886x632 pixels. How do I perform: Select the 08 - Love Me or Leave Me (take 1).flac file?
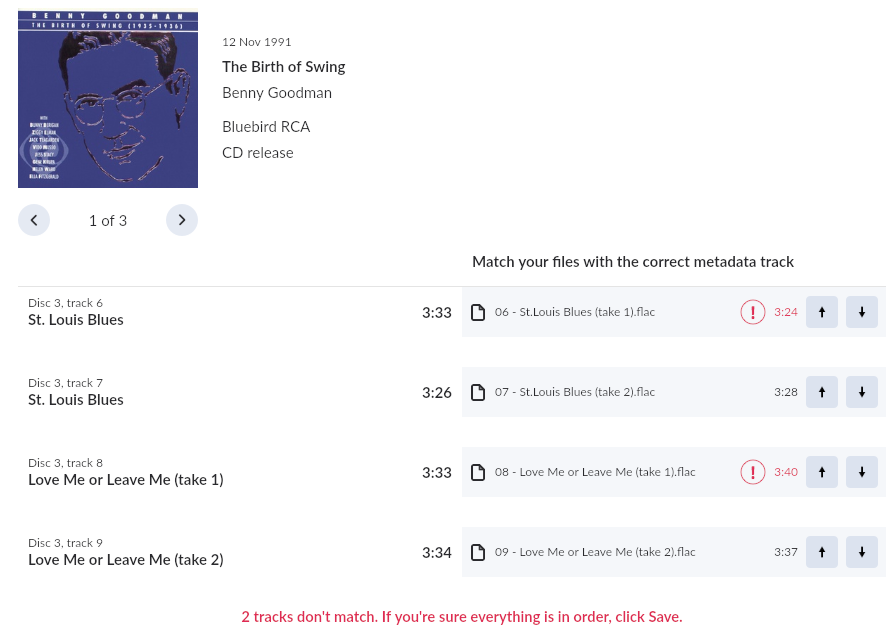click(595, 472)
